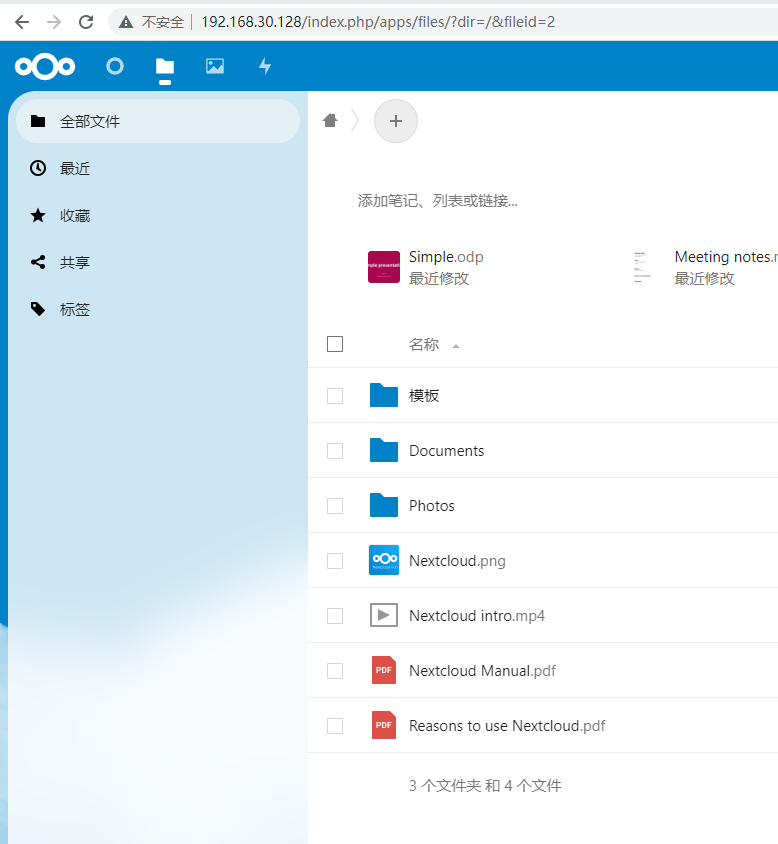This screenshot has height=844, width=778.
Task: Click the Meeting notes document thumbnail
Action: coord(642,267)
